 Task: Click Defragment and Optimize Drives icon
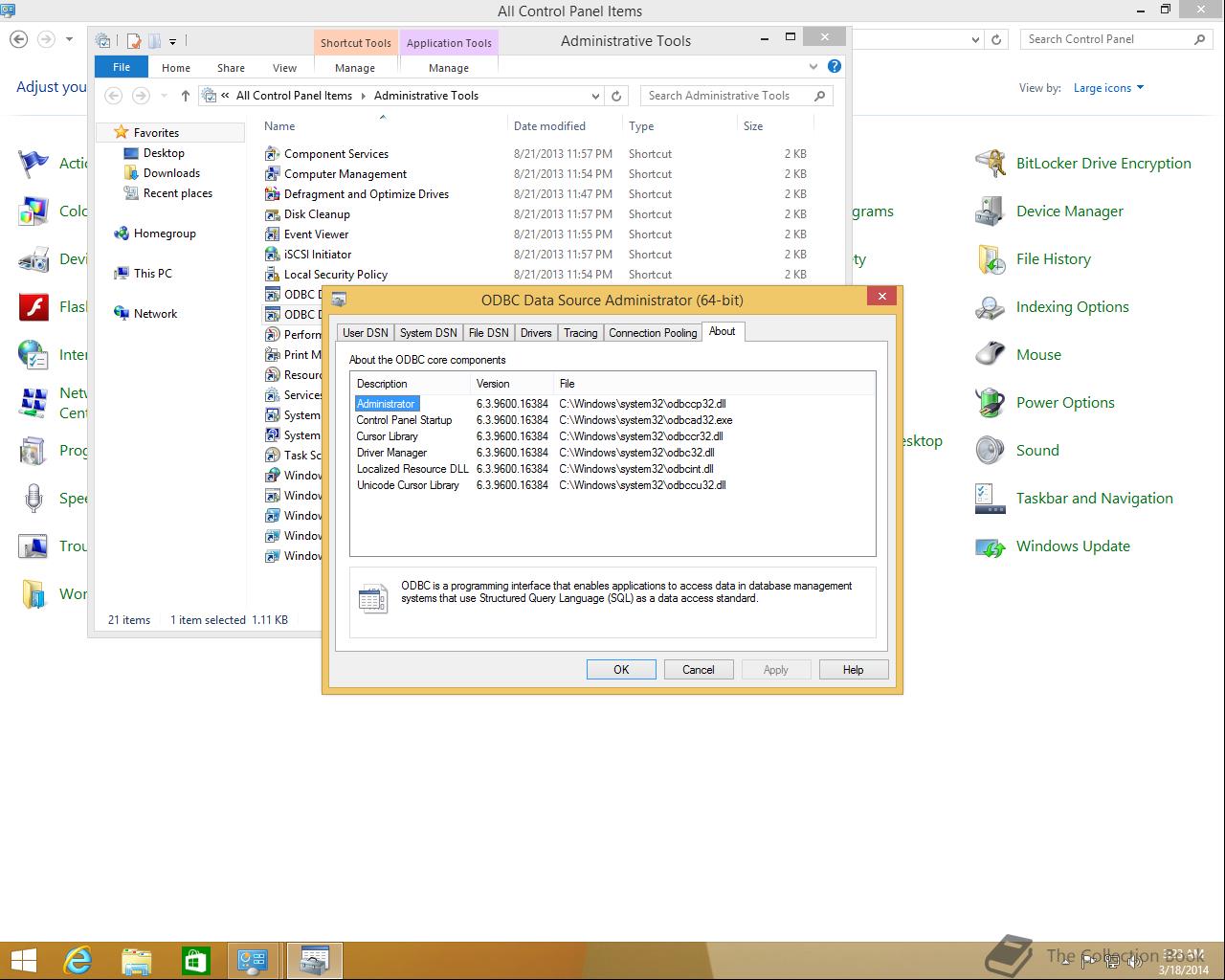pos(273,194)
